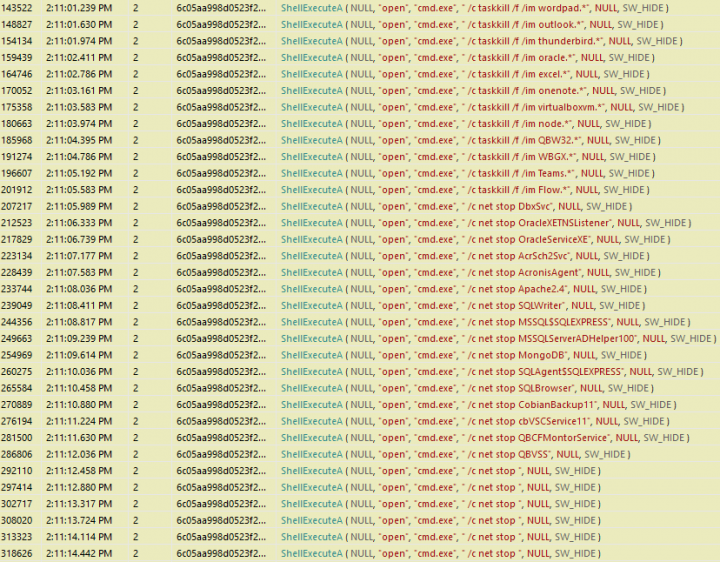The height and width of the screenshot is (562, 720).
Task: Click the net stop CobianBackup11 call
Action: click(x=360, y=405)
